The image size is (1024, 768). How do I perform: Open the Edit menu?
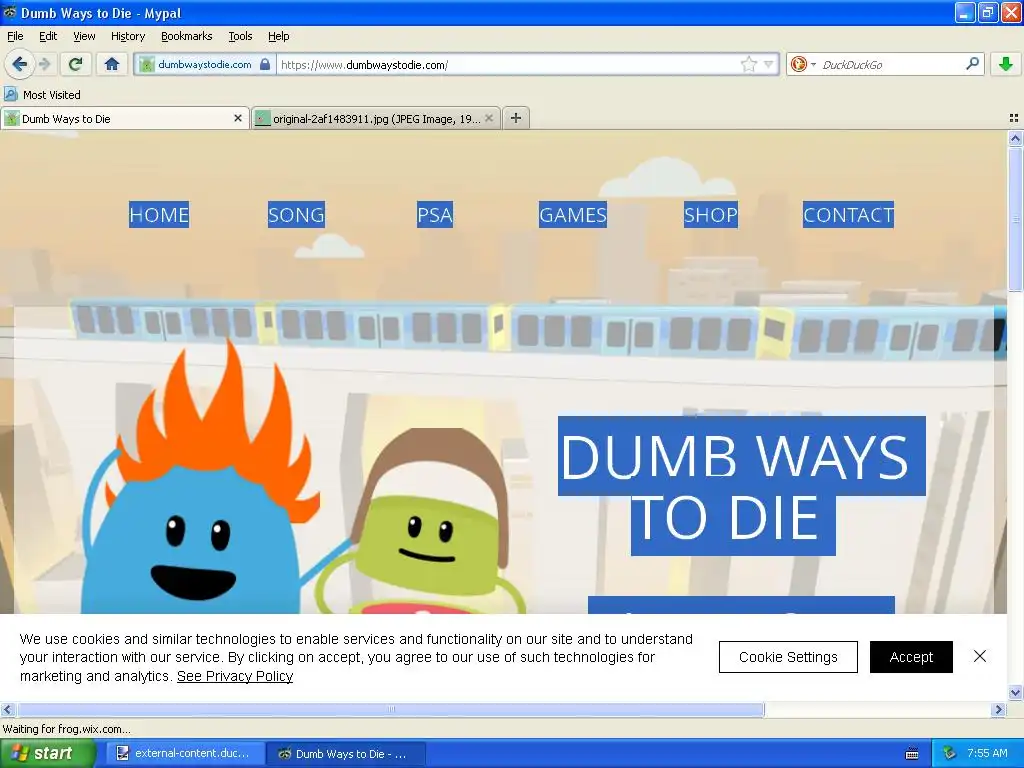pyautogui.click(x=48, y=36)
